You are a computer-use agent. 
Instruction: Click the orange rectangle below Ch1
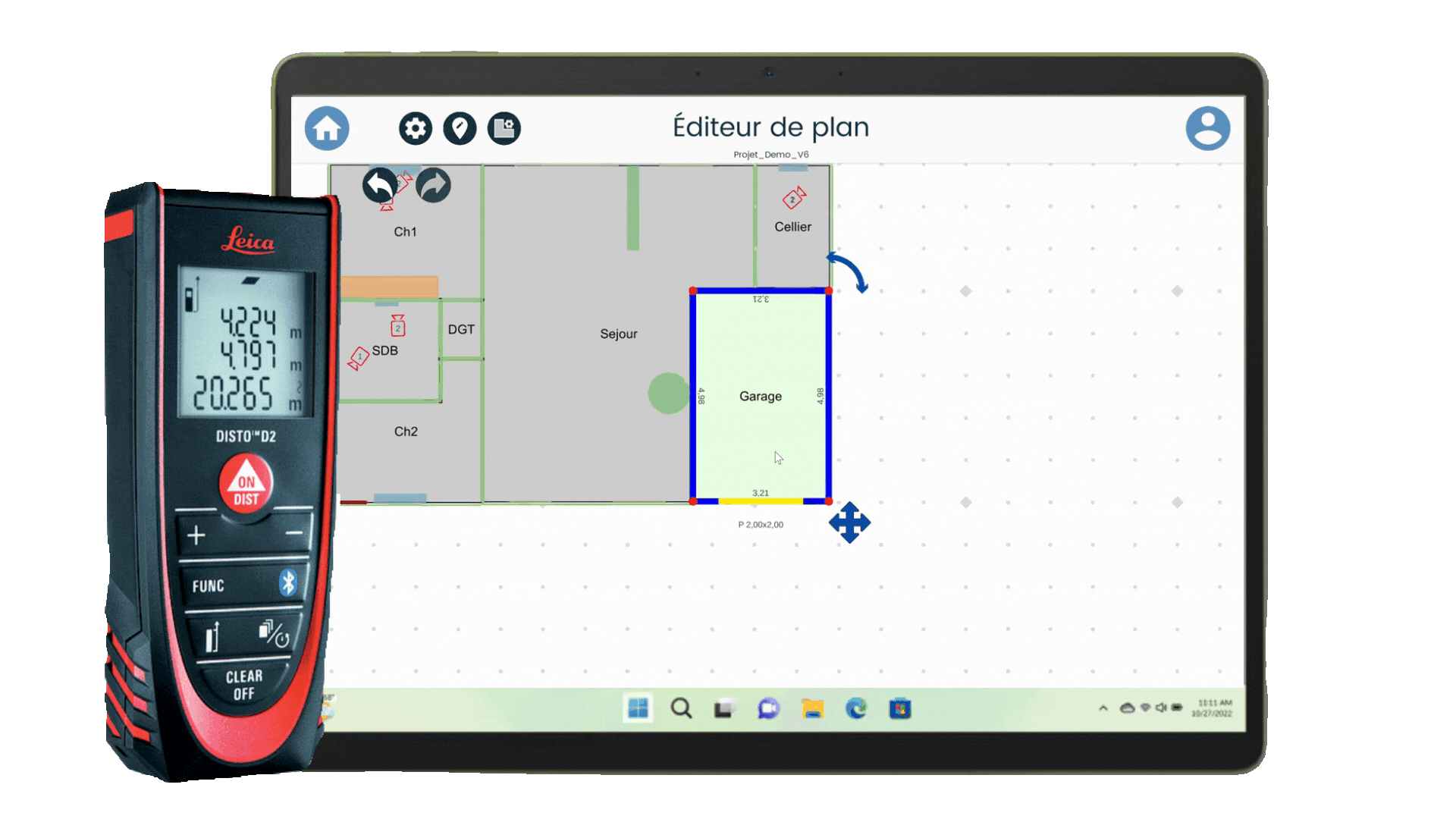tap(389, 287)
